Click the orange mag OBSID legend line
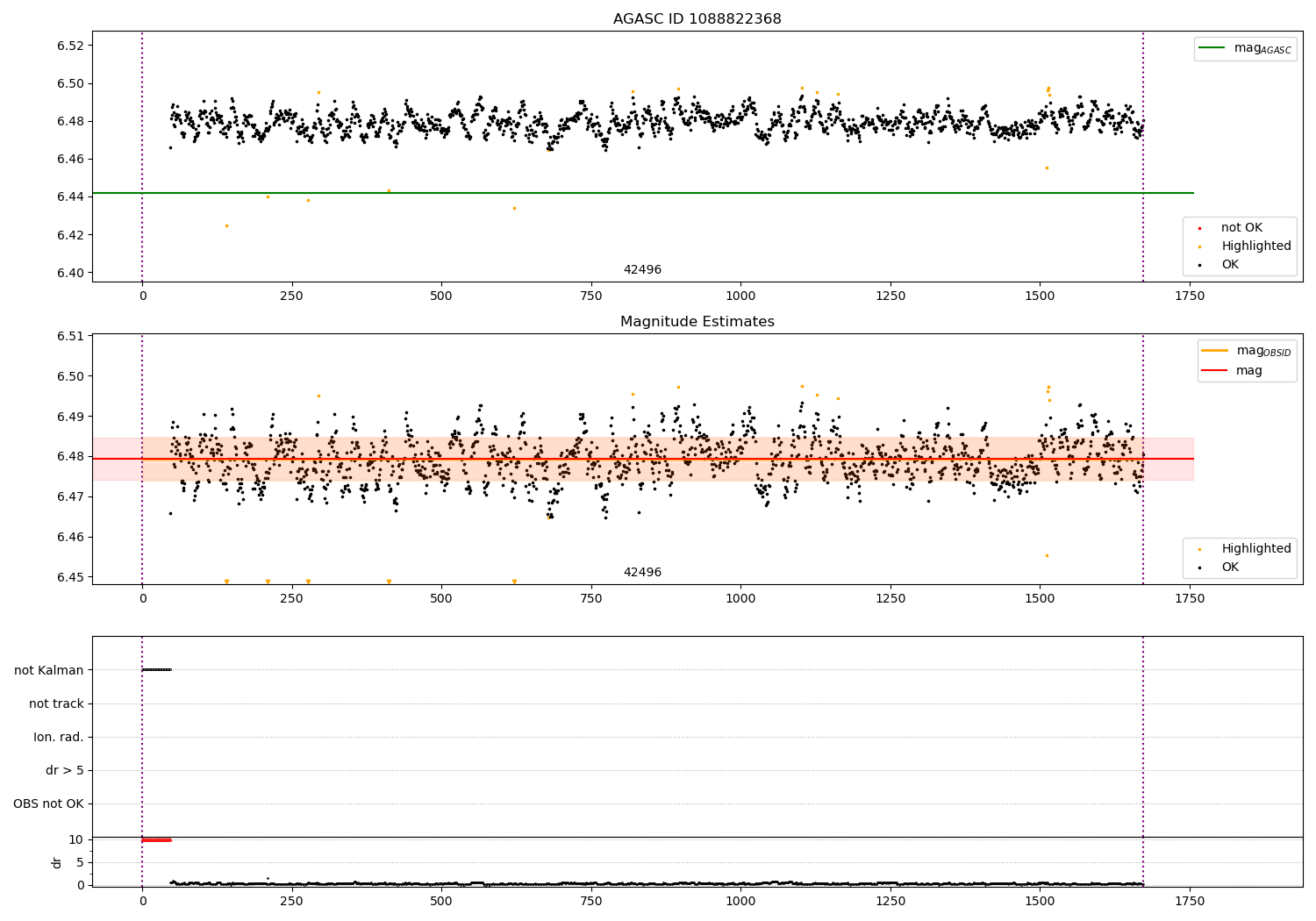This screenshot has height=921, width=1316. tap(1215, 350)
